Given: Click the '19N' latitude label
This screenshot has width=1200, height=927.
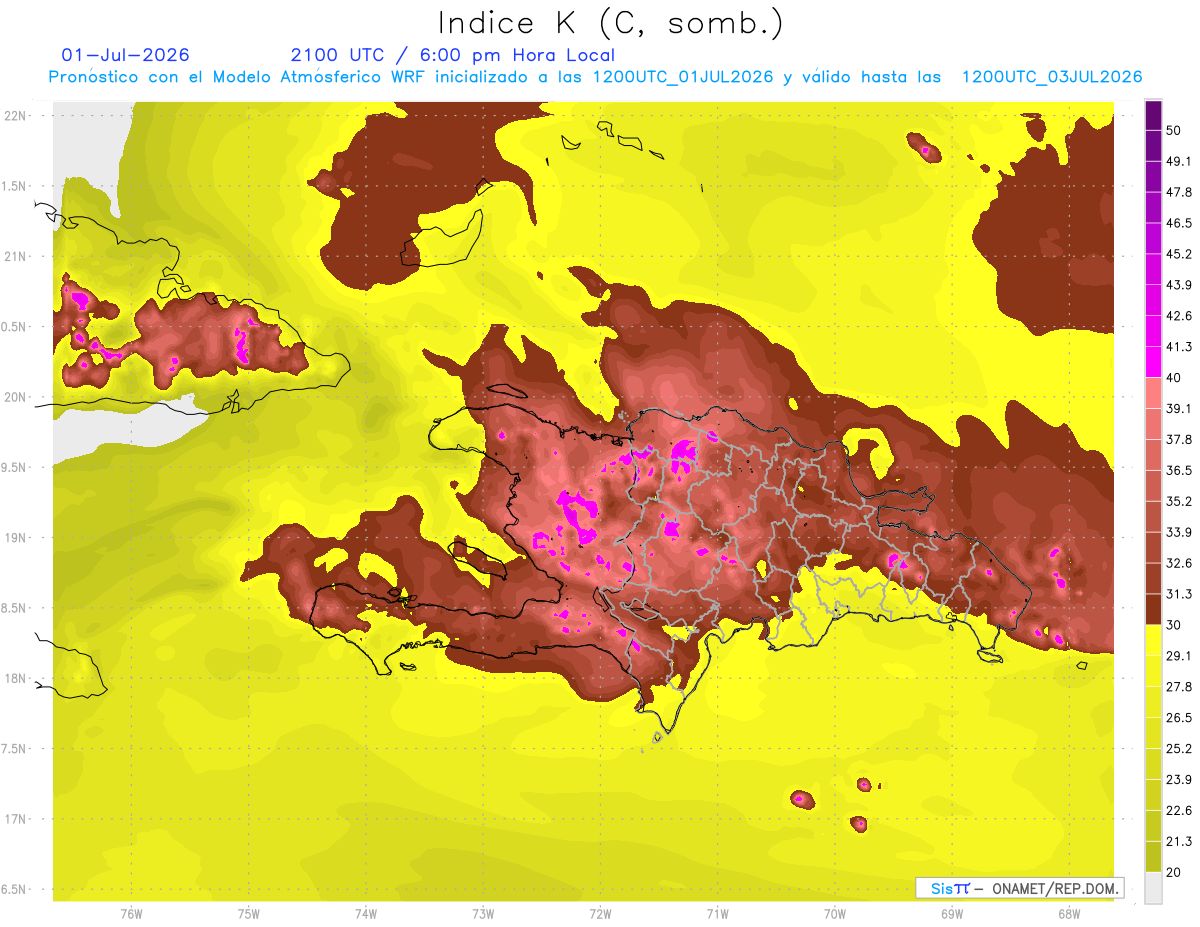Looking at the screenshot, I should tap(16, 538).
